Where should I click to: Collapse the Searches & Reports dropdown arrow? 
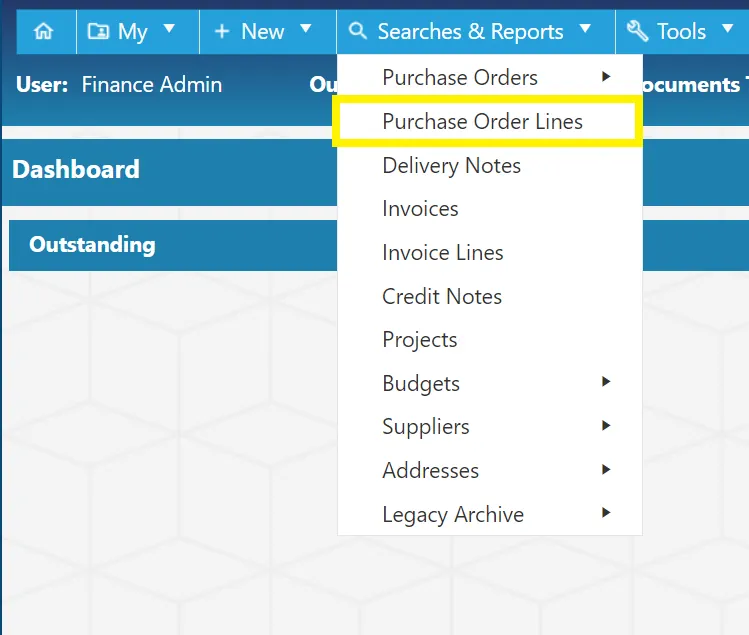point(585,29)
